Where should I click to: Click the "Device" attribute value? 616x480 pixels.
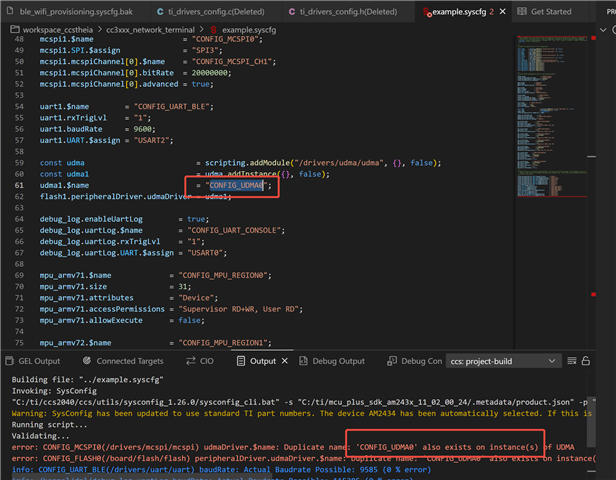[x=196, y=298]
